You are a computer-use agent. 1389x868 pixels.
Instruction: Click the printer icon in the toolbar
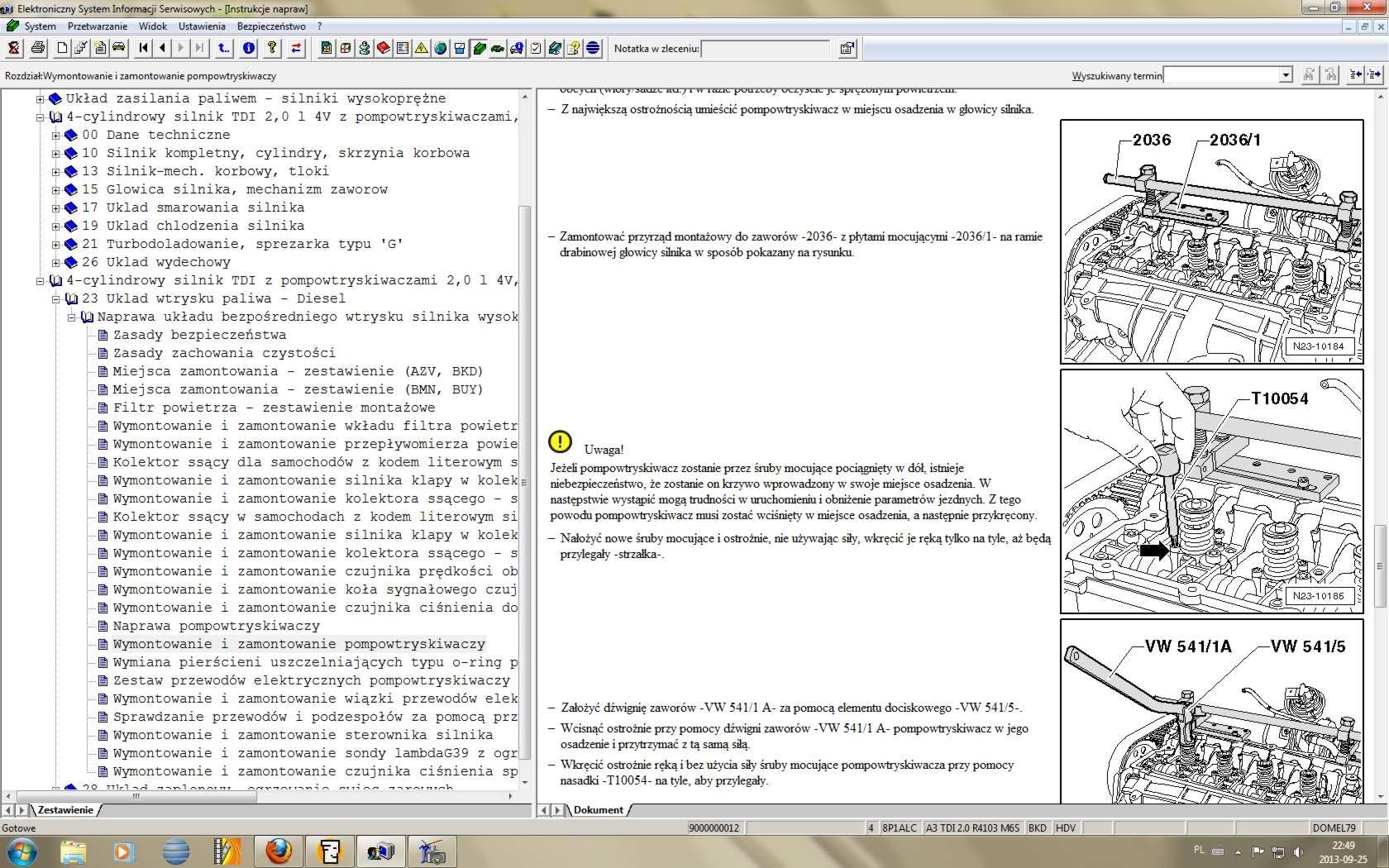tap(37, 48)
